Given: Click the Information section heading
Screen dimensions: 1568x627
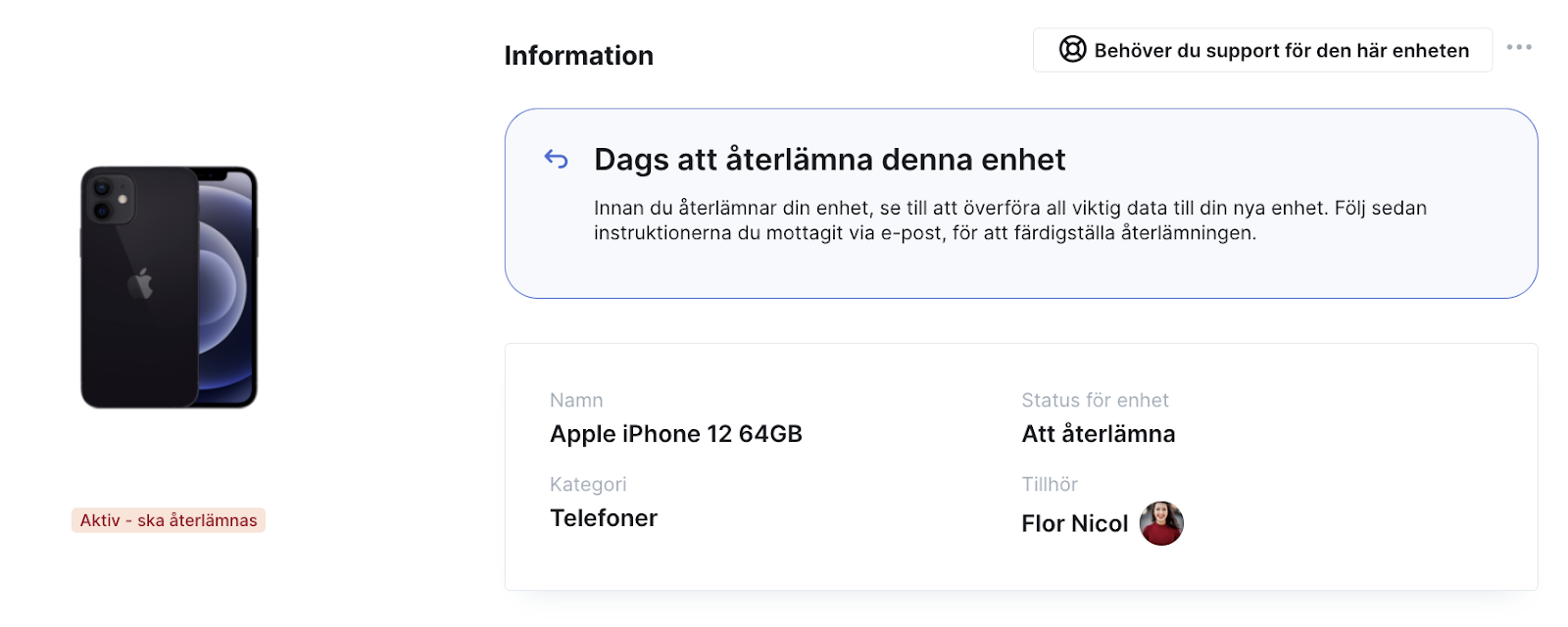Looking at the screenshot, I should [579, 56].
